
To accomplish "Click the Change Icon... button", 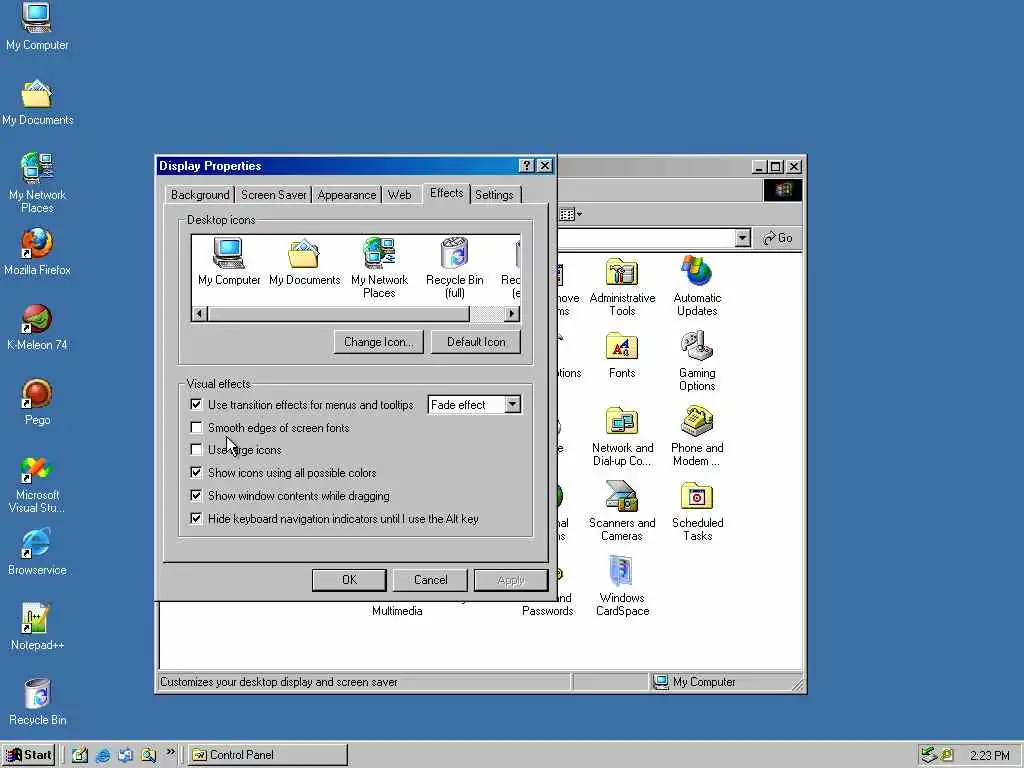I will click(379, 342).
